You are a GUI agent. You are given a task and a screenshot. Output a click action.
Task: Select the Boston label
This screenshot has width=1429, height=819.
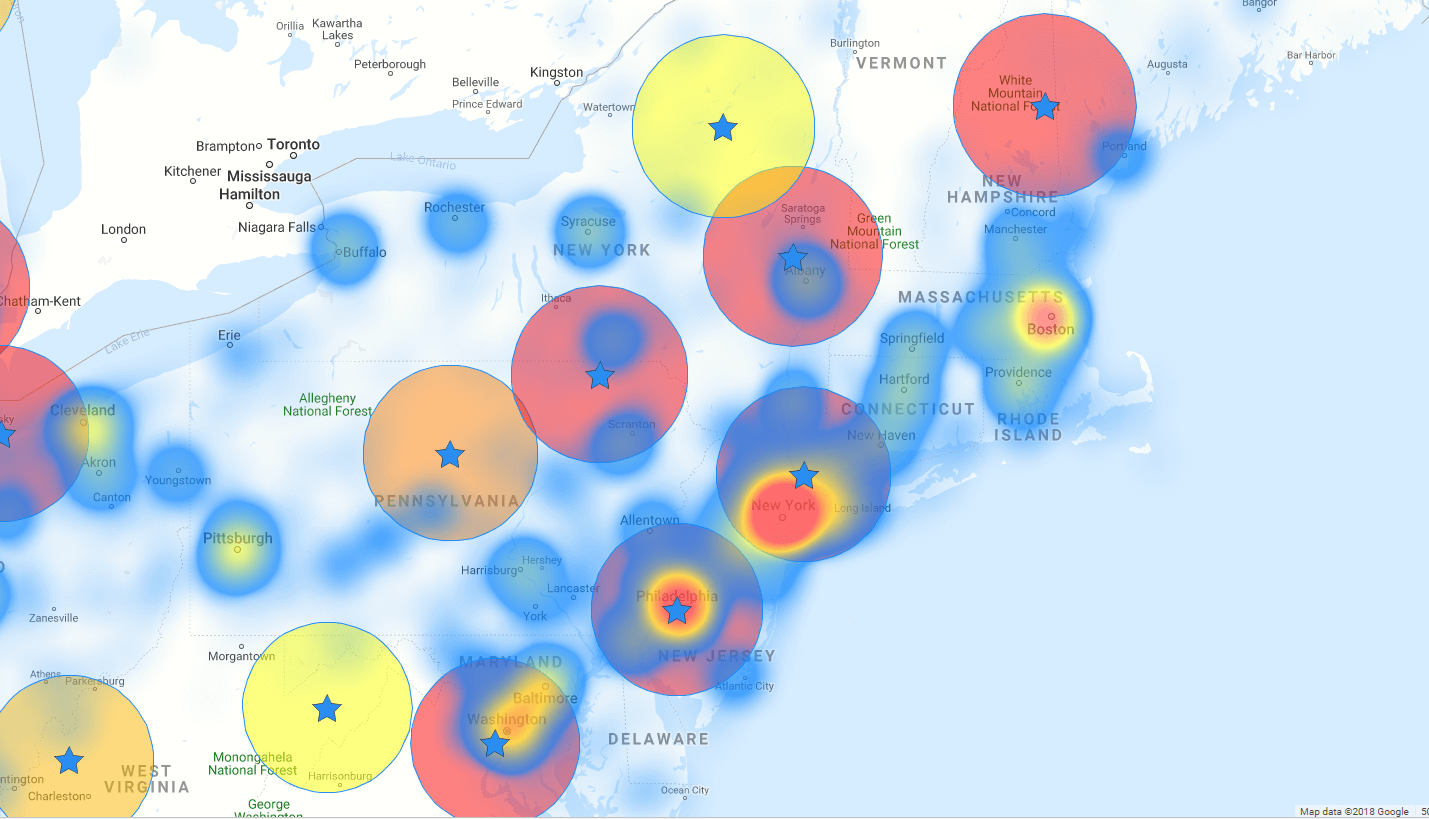pos(1050,329)
